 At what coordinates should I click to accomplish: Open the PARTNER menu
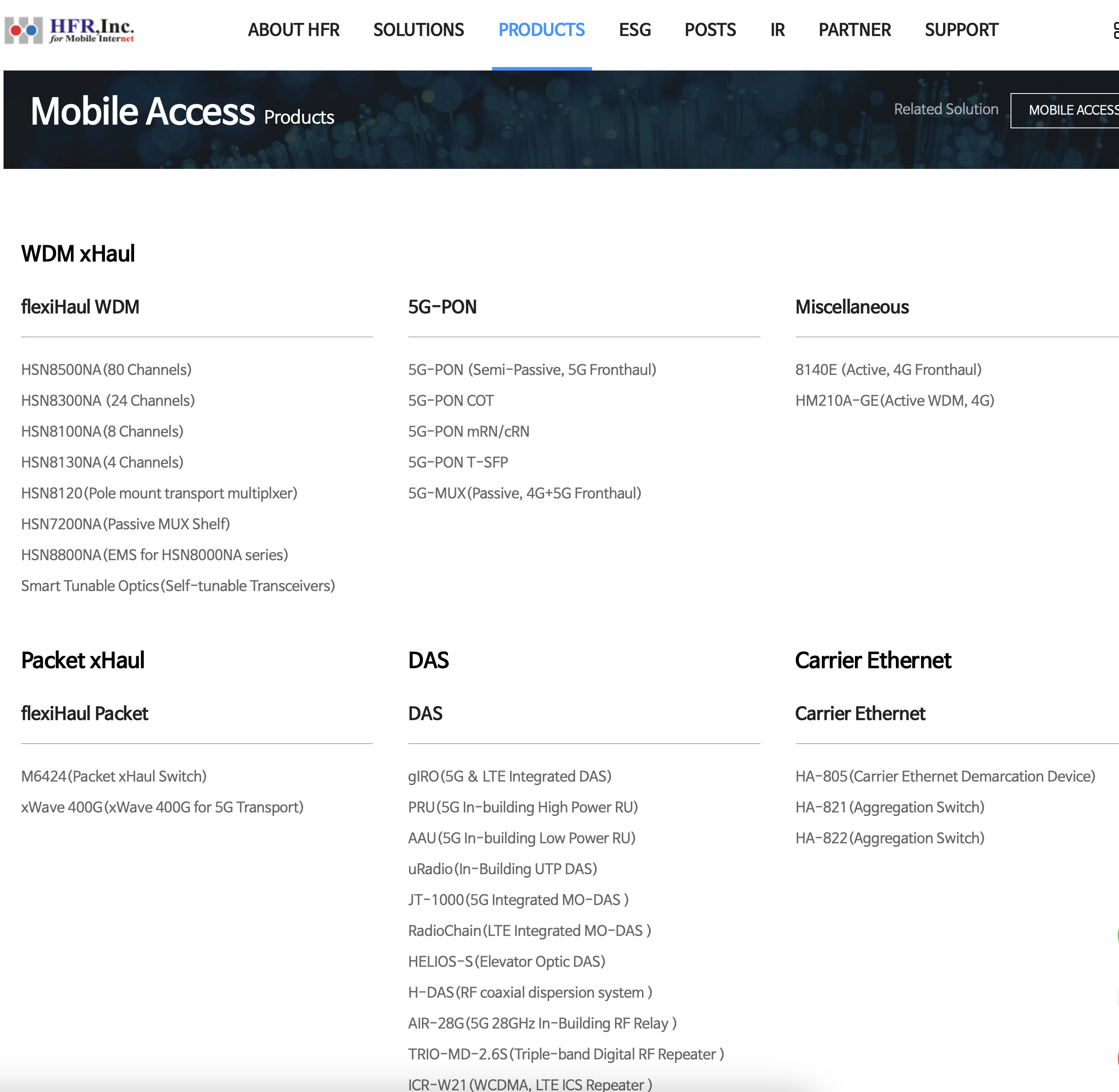855,30
